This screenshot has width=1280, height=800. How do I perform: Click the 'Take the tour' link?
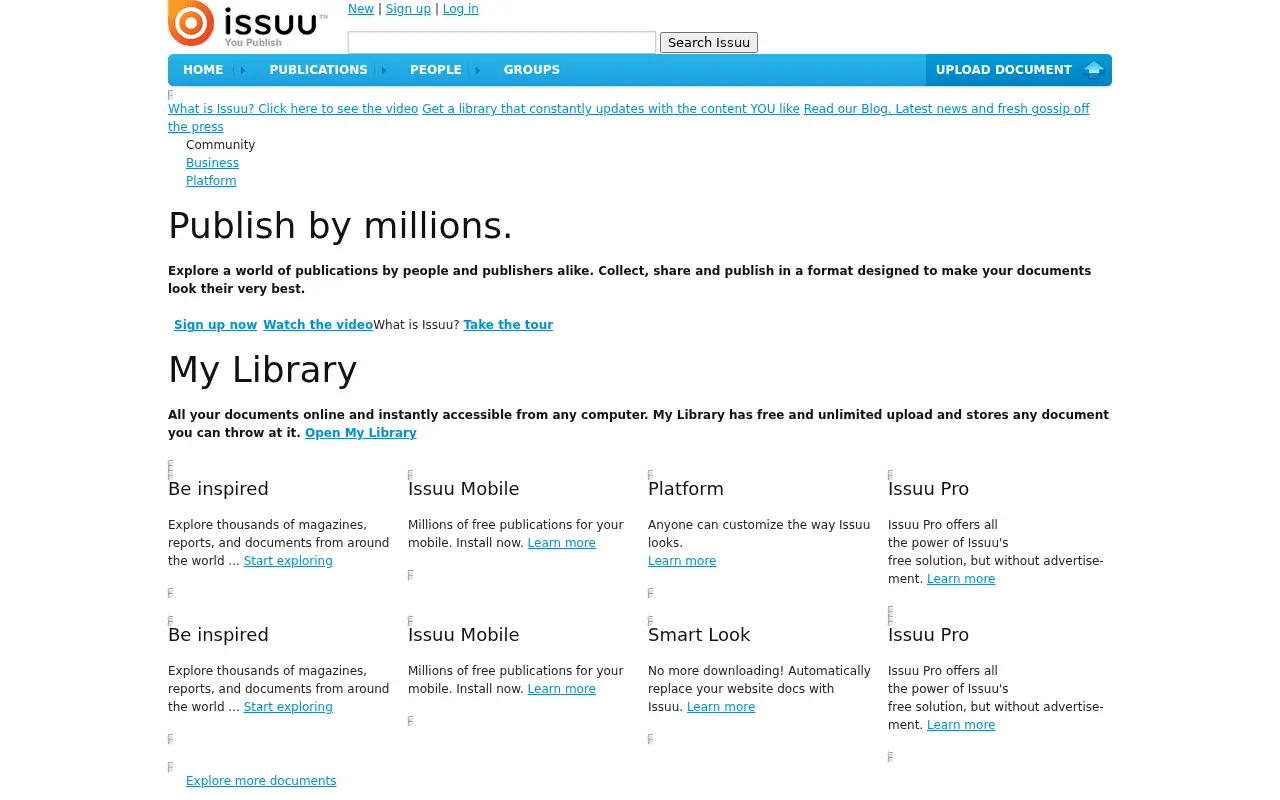click(x=508, y=325)
